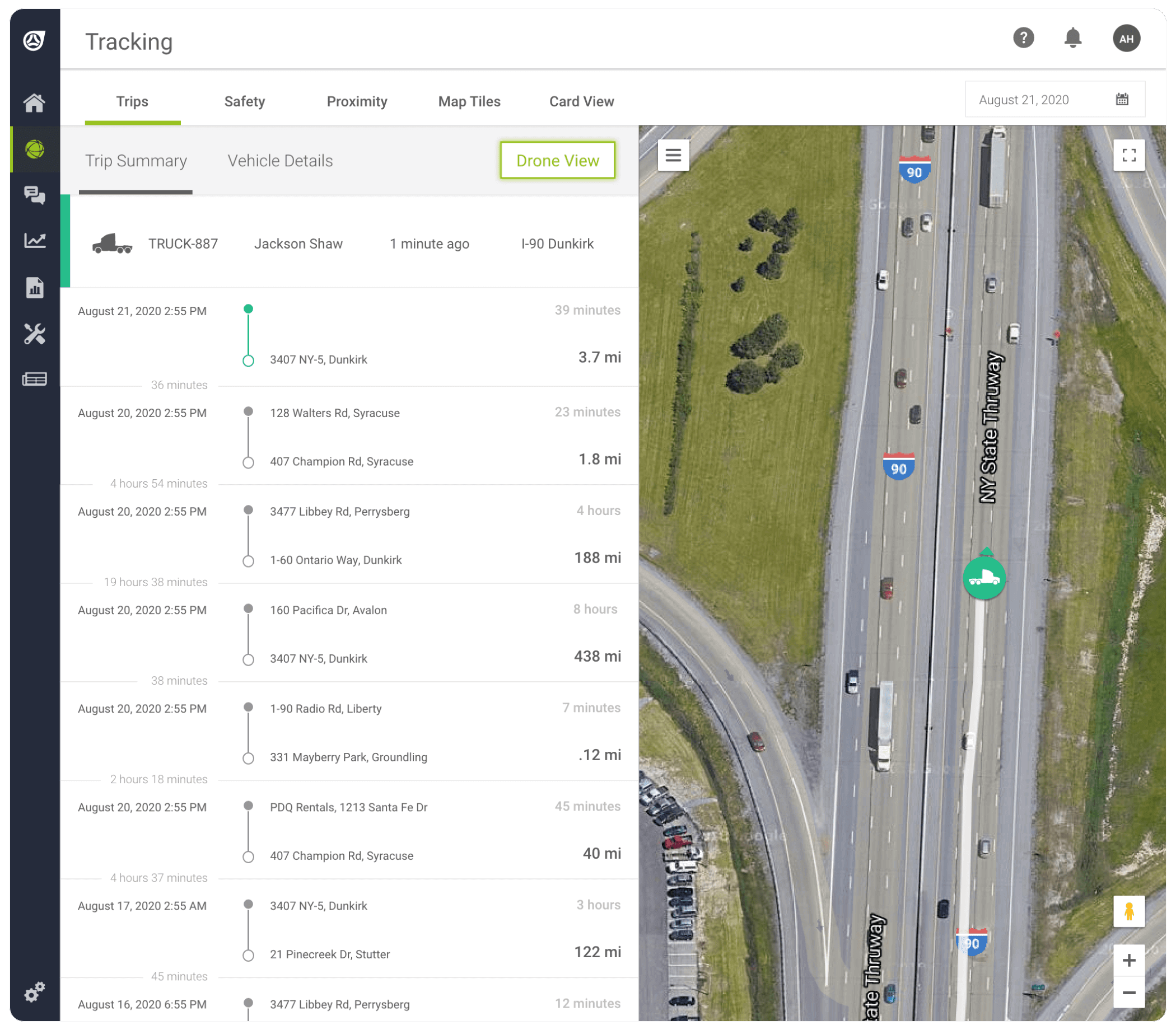The width and height of the screenshot is (1176, 1030).
Task: Click the question mark Help icon
Action: (x=1023, y=38)
